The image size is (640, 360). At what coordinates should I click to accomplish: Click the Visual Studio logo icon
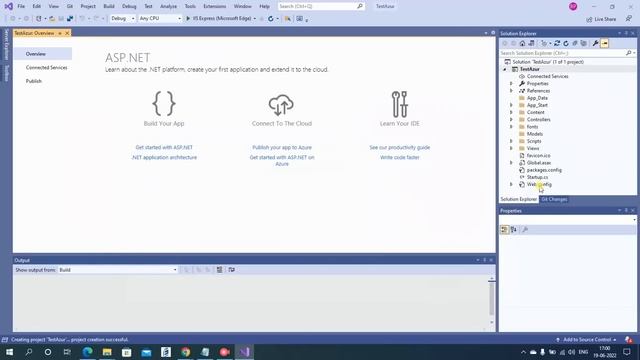9,6
